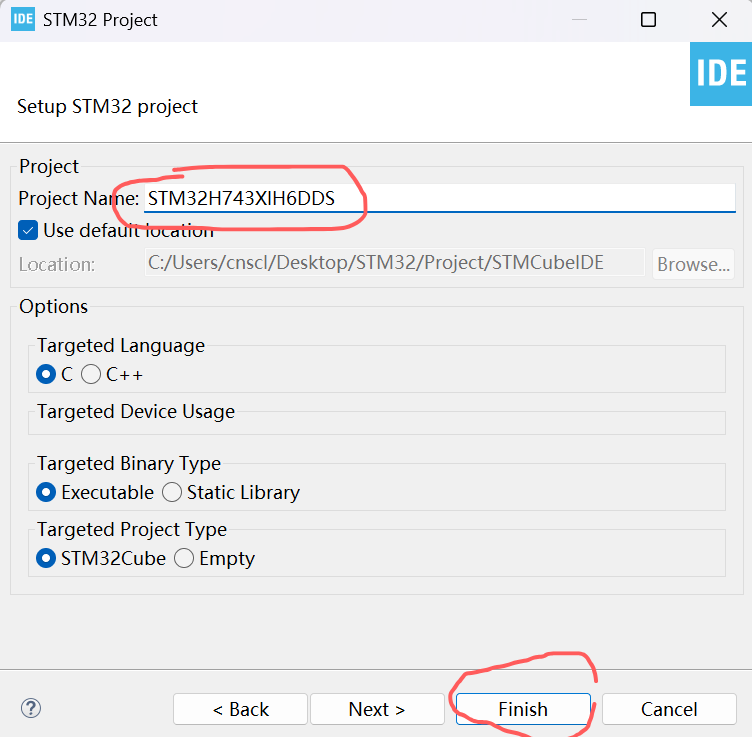Click the Targeted Project Type label
The image size is (752, 737).
(x=132, y=529)
